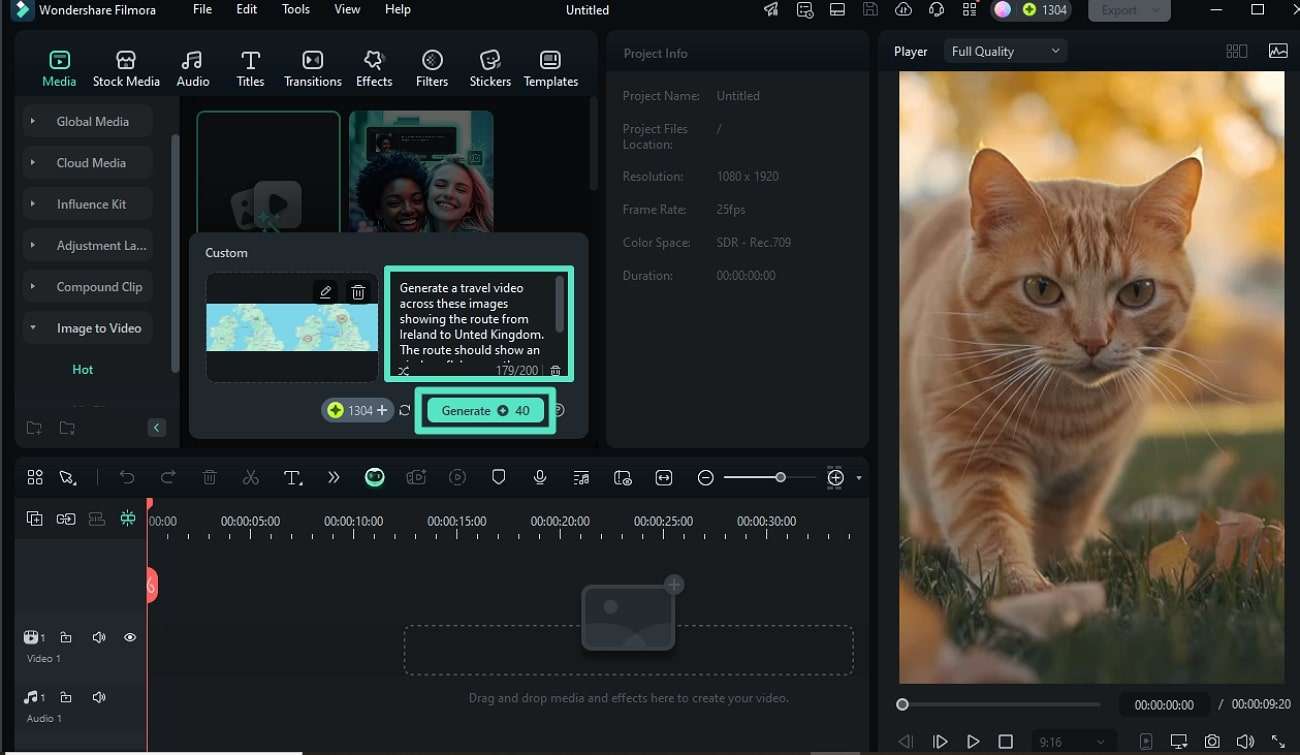Open the 9:16 aspect ratio dropdown
Viewport: 1300px width, 755px height.
(x=1071, y=742)
